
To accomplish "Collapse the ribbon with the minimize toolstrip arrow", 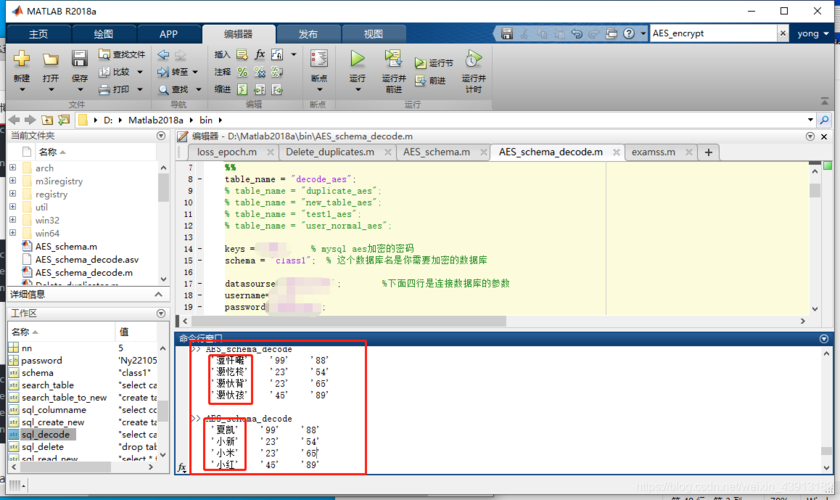I will pos(824,101).
